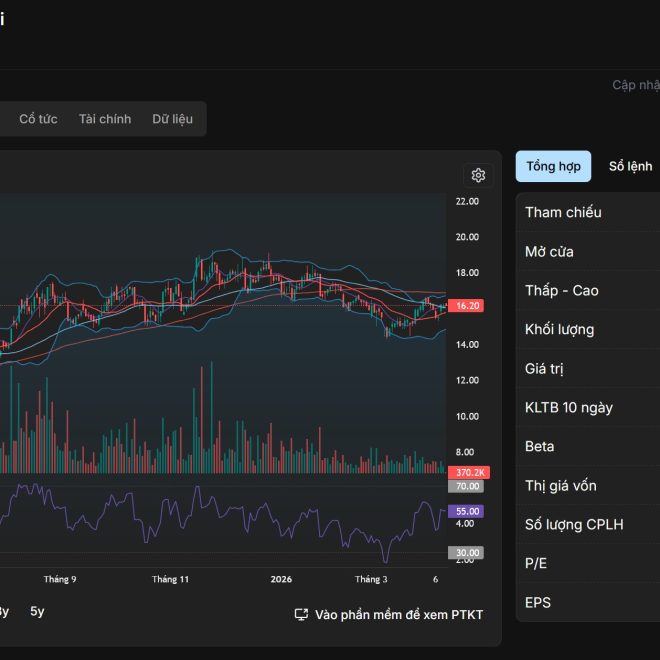Click the Thị giá vốn row
The height and width of the screenshot is (660, 660).
587,485
